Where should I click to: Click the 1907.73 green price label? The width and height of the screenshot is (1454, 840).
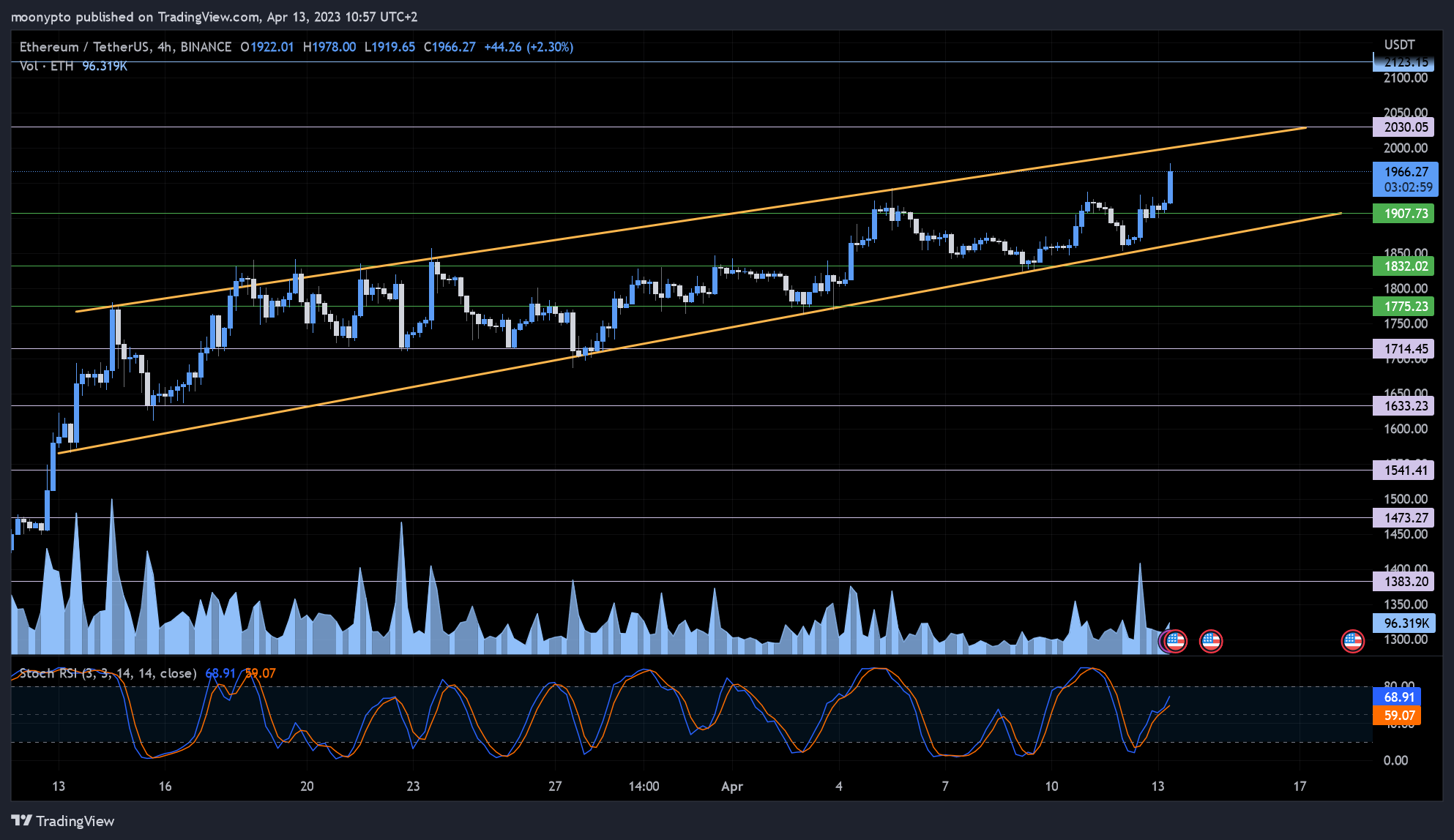1403,214
